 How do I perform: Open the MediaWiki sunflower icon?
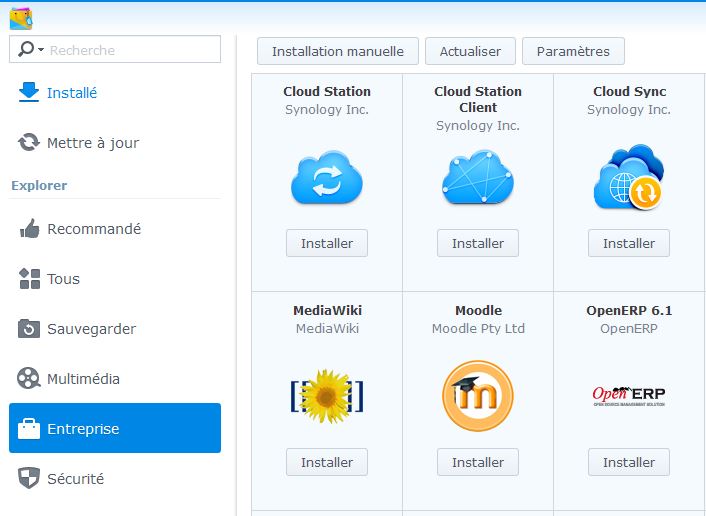(x=326, y=396)
